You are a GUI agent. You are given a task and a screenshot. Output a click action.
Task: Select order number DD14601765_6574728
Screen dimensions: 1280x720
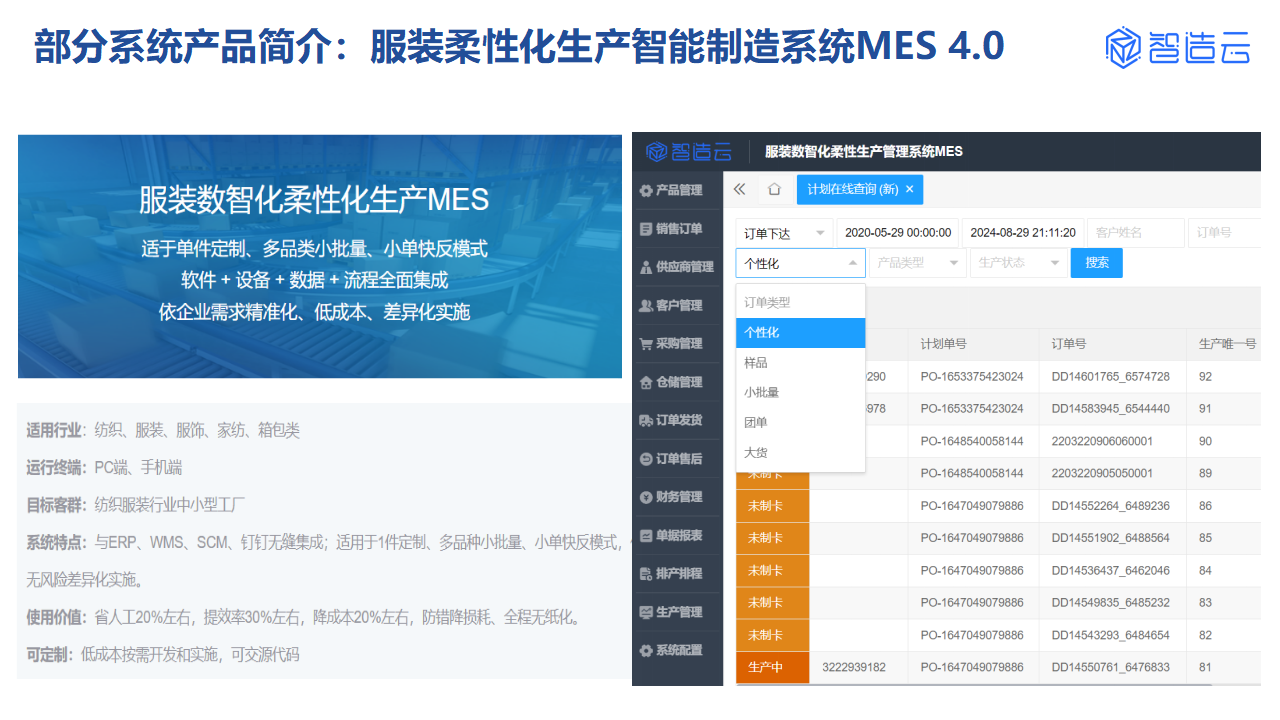(1110, 377)
